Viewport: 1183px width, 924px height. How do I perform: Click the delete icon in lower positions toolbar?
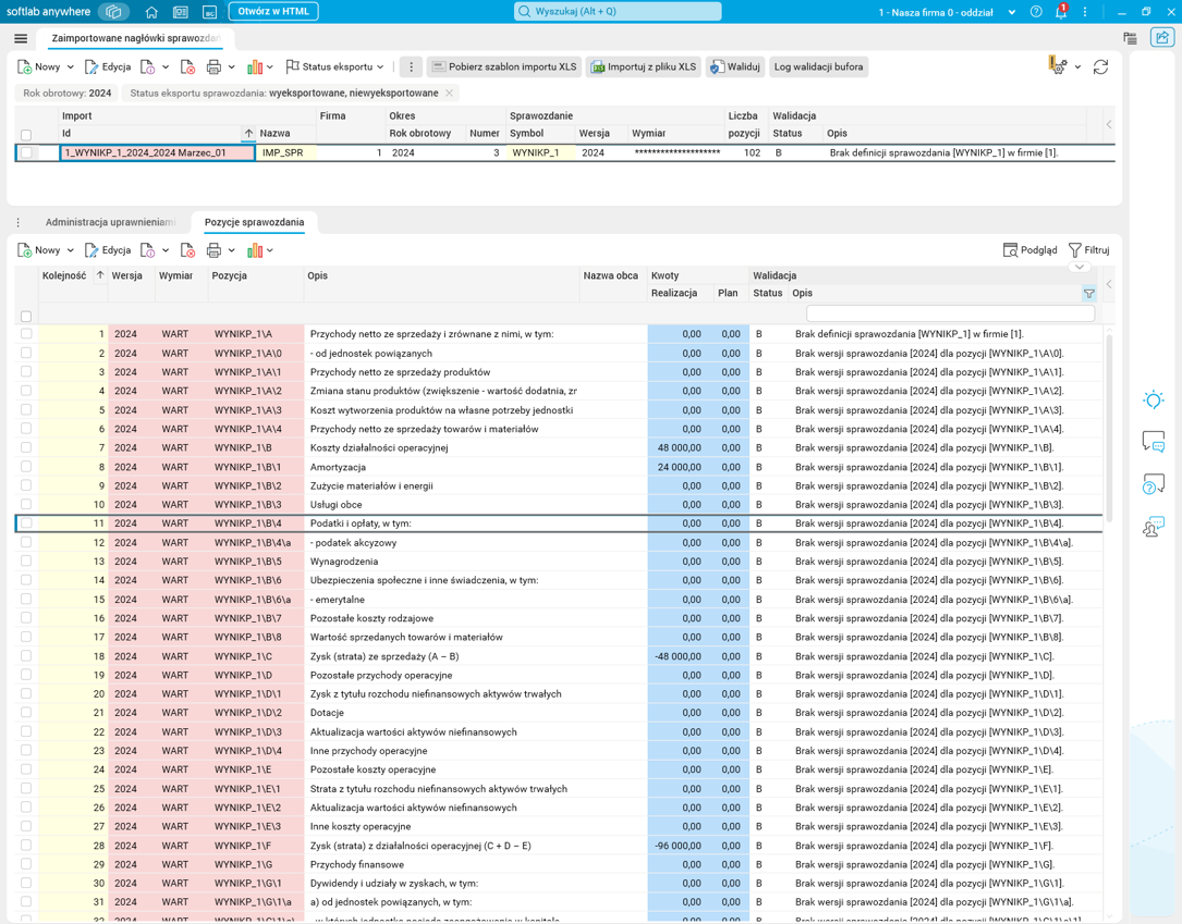click(x=188, y=251)
